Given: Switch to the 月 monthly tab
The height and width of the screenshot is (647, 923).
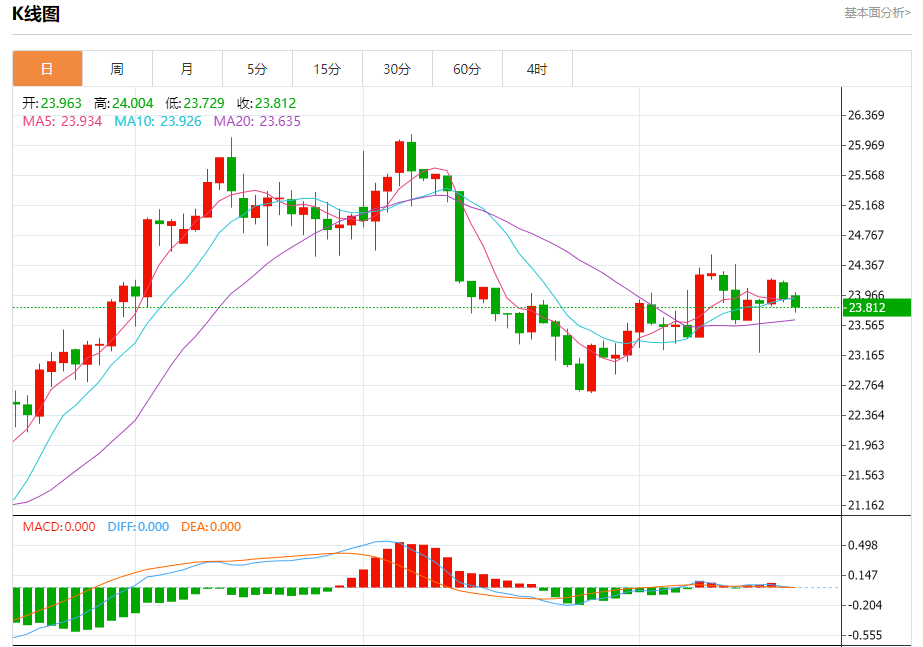Looking at the screenshot, I should coord(187,69).
